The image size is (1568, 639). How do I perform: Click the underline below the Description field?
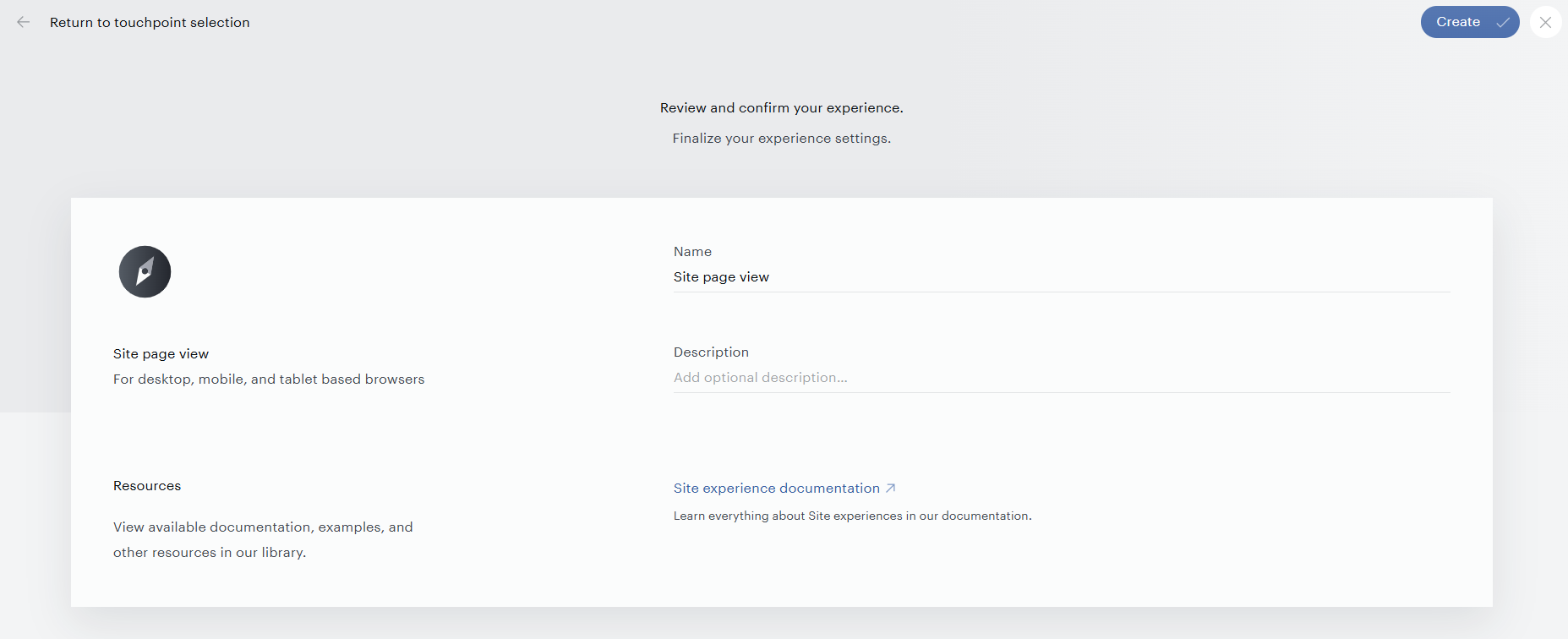[x=1062, y=392]
